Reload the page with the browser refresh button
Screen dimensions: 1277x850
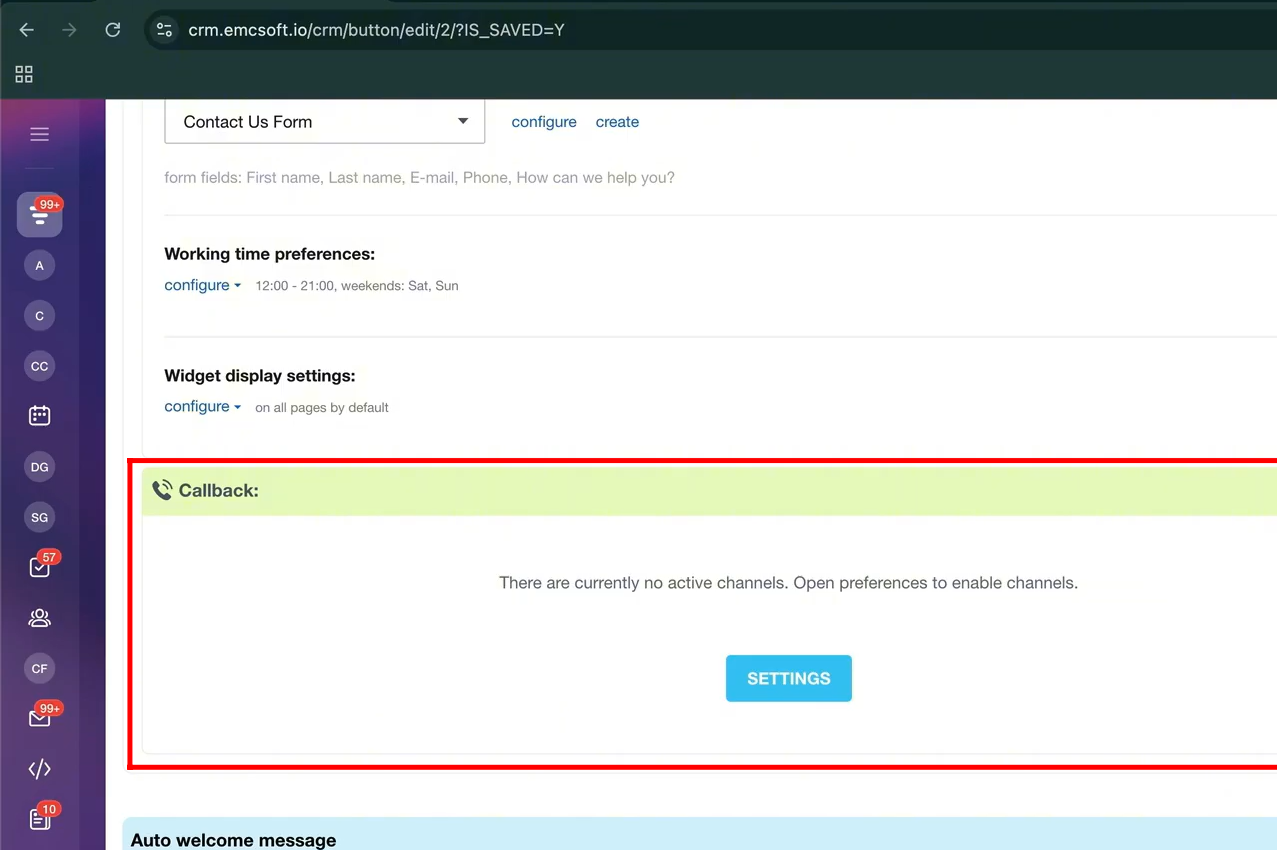[113, 30]
